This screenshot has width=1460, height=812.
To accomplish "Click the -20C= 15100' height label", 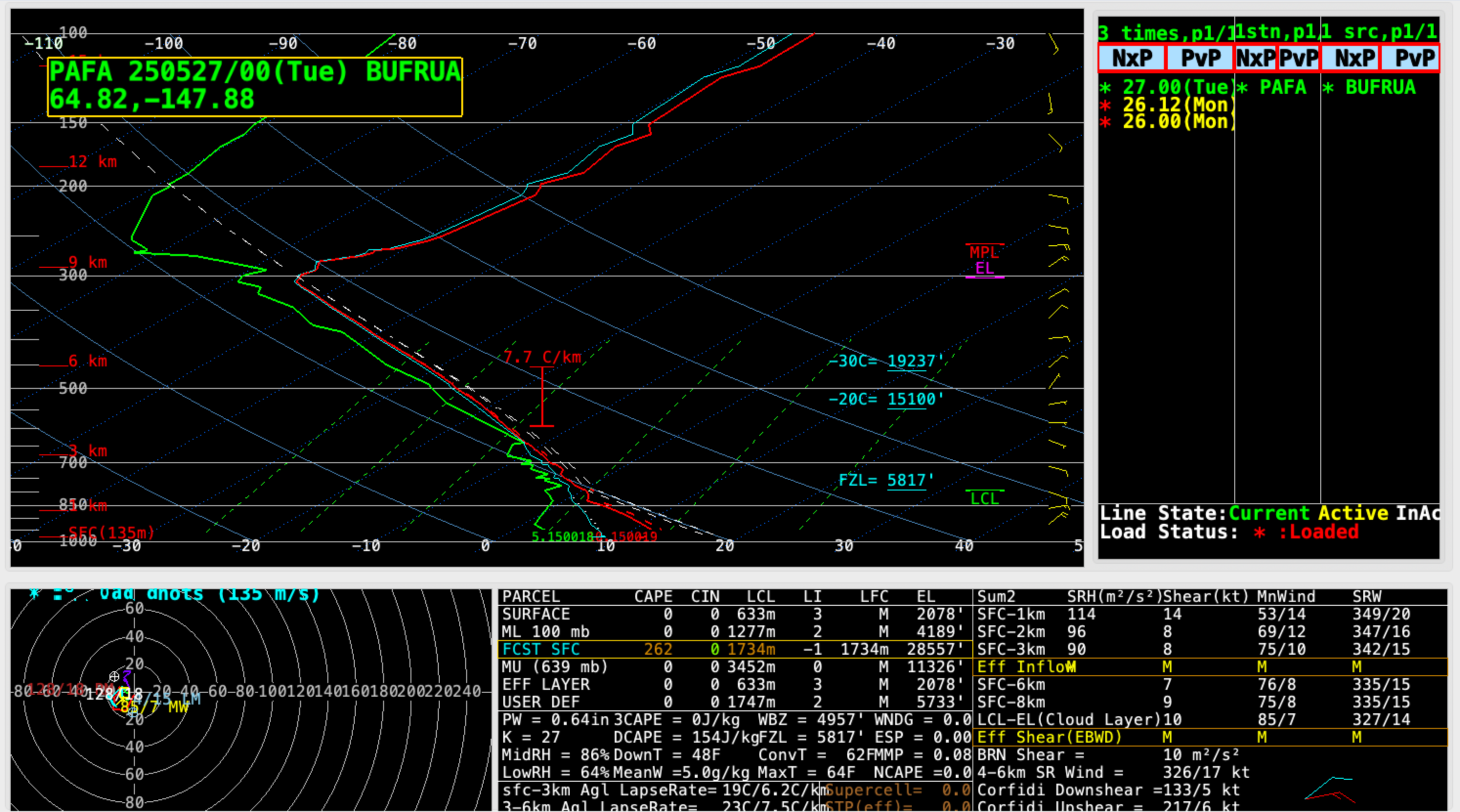I will click(x=886, y=399).
